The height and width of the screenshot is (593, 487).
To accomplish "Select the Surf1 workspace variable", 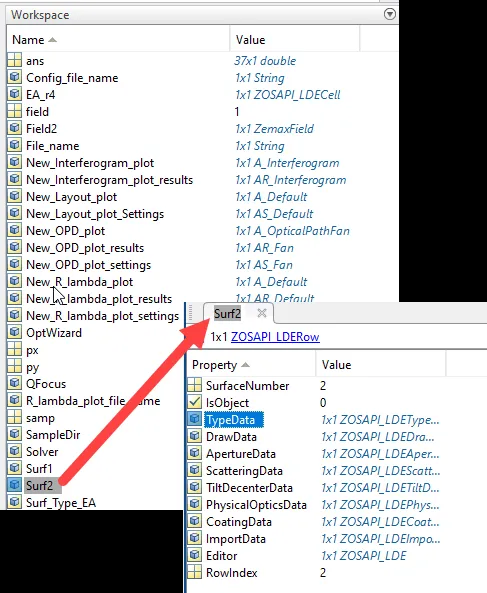I will (39, 469).
